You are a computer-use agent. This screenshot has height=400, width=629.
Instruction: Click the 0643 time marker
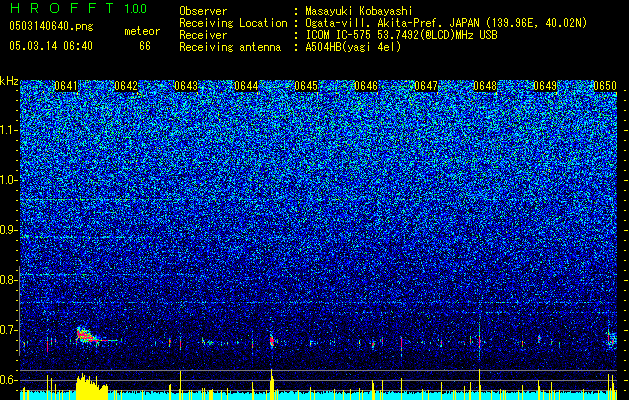pos(186,86)
